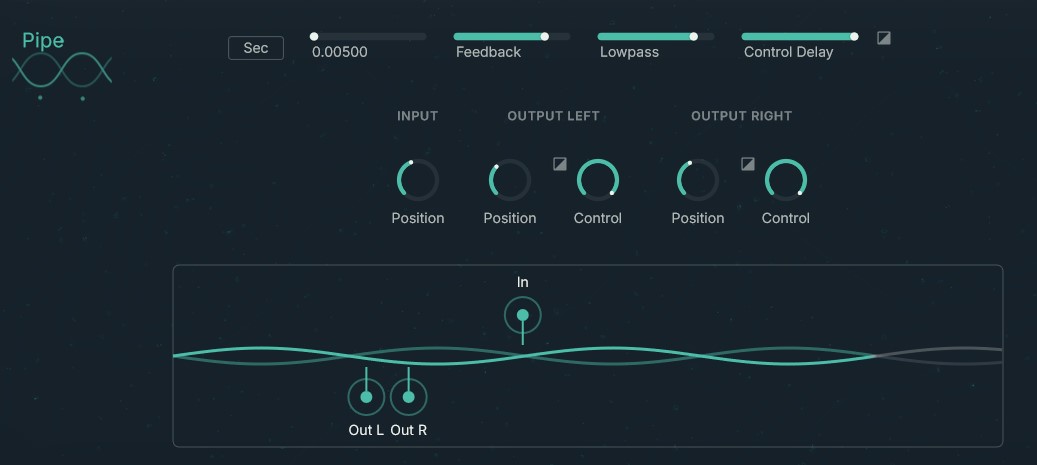Select the In marker on the pipe
1037x465 pixels.
click(x=522, y=316)
